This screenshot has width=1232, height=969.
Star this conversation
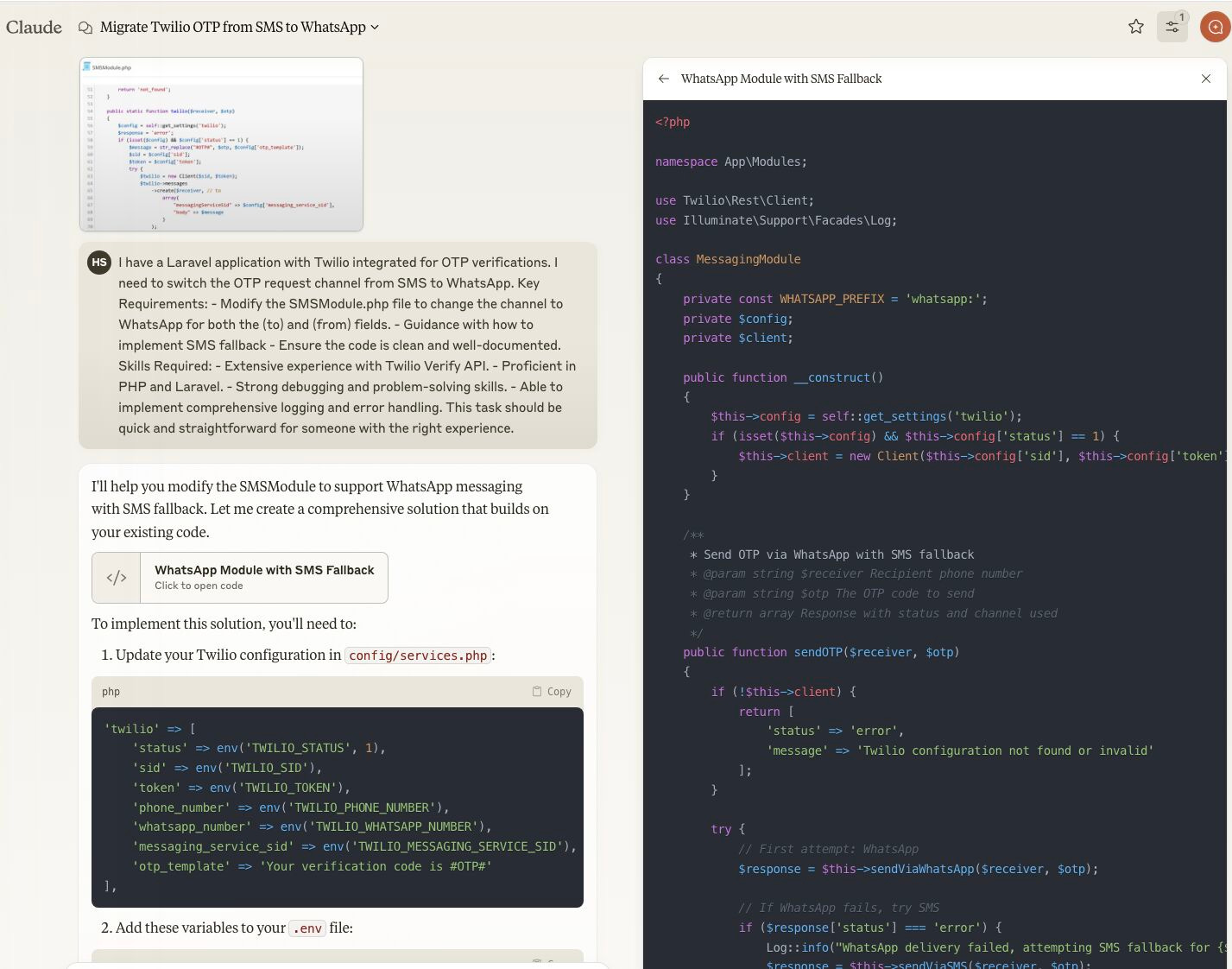pos(1136,27)
